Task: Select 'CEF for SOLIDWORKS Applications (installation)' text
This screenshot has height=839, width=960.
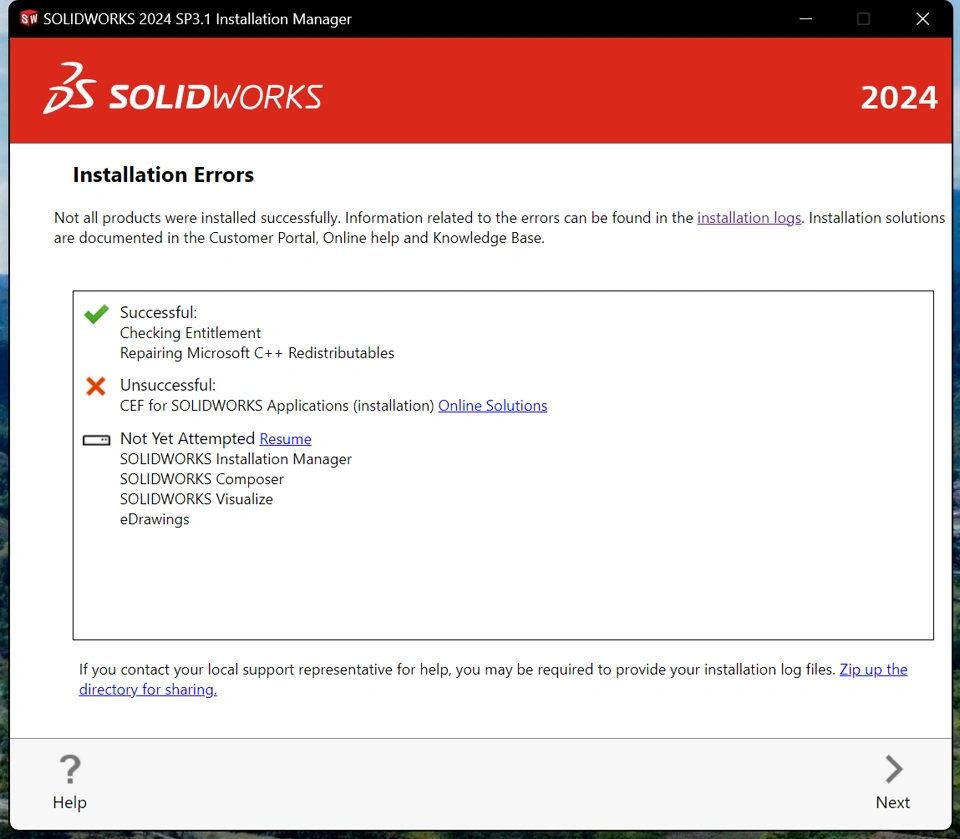Action: tap(277, 405)
